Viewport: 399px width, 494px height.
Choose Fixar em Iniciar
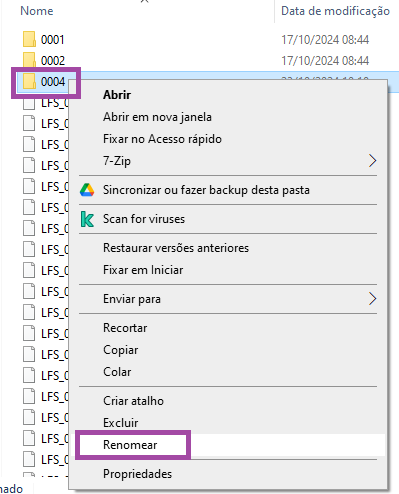143,270
